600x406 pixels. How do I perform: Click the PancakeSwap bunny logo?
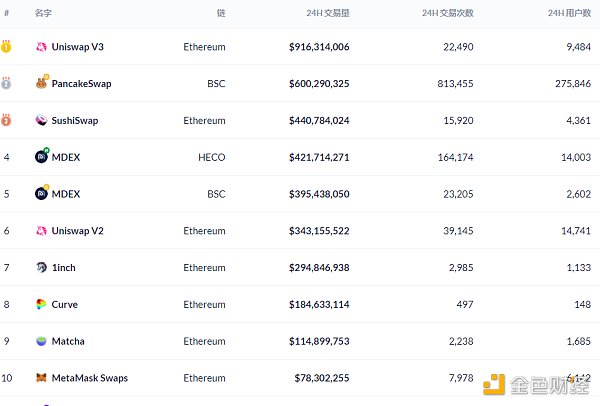[x=41, y=84]
